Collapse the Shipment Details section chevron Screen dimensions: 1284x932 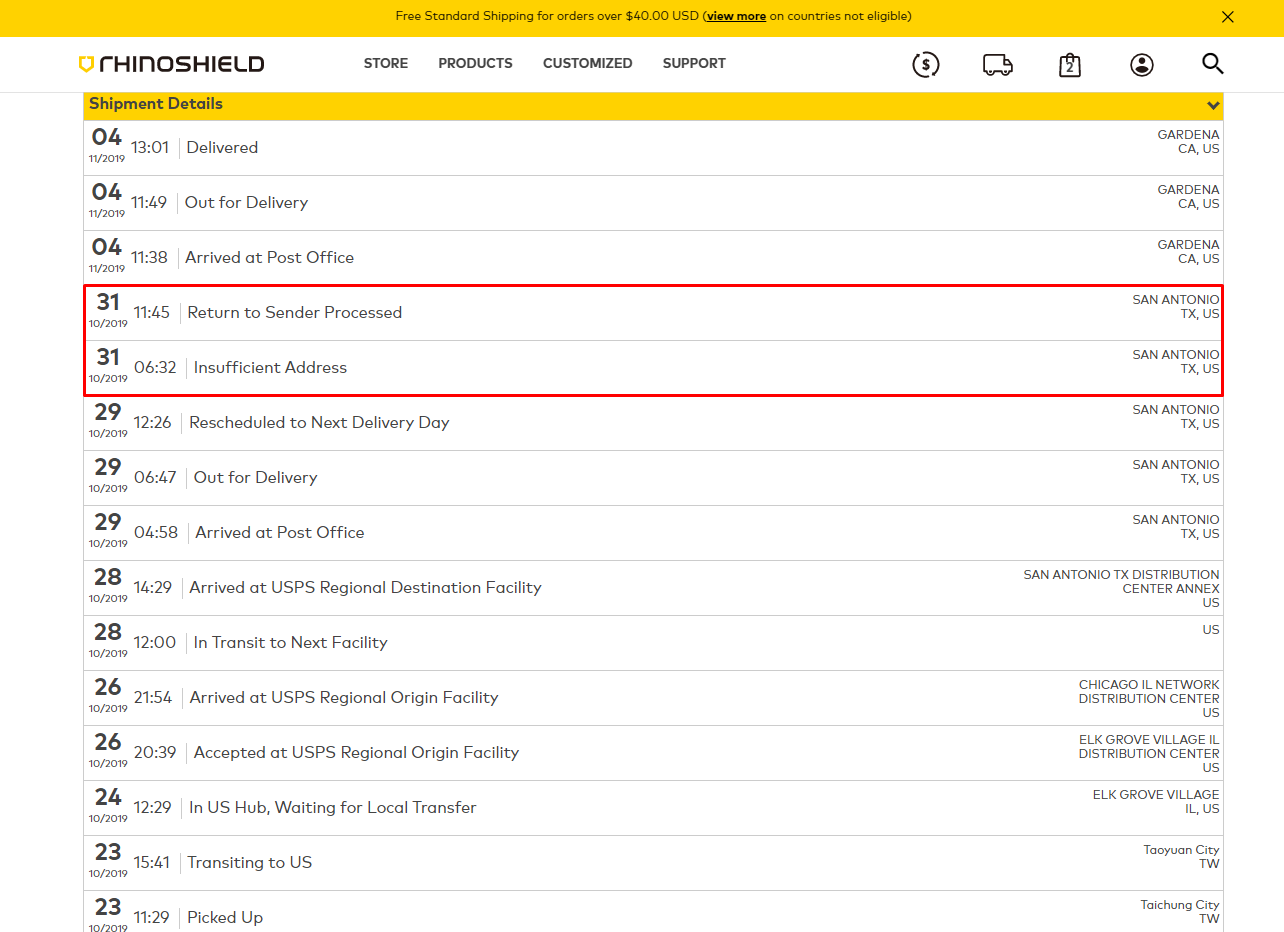(x=1213, y=105)
